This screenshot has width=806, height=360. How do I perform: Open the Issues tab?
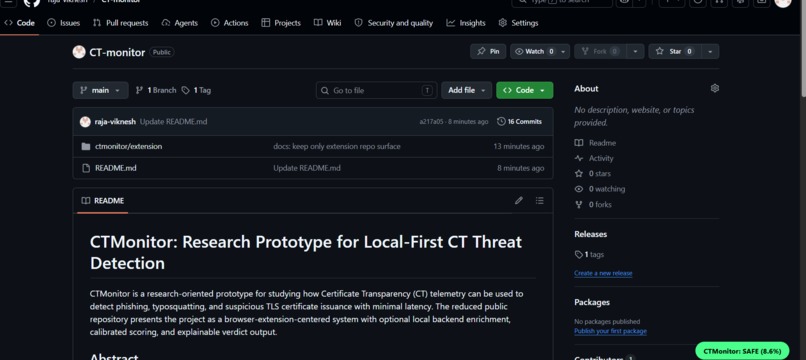[63, 23]
